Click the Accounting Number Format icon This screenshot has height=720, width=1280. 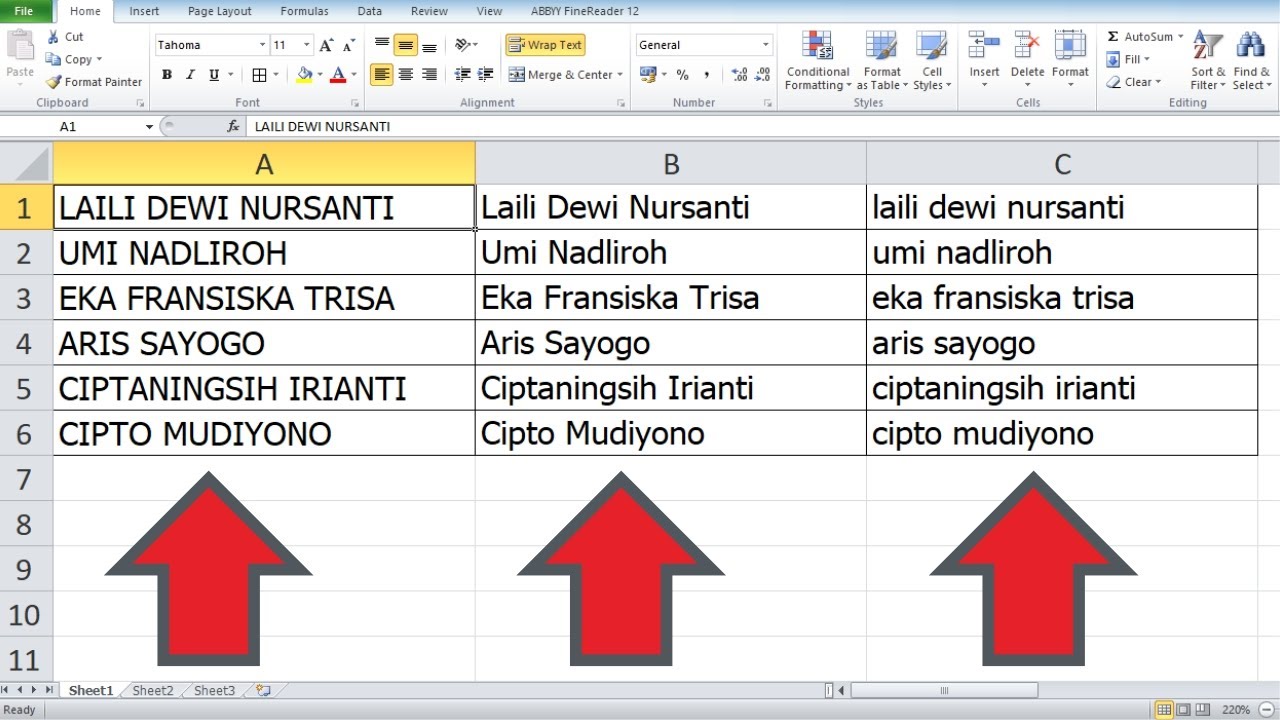tap(647, 75)
